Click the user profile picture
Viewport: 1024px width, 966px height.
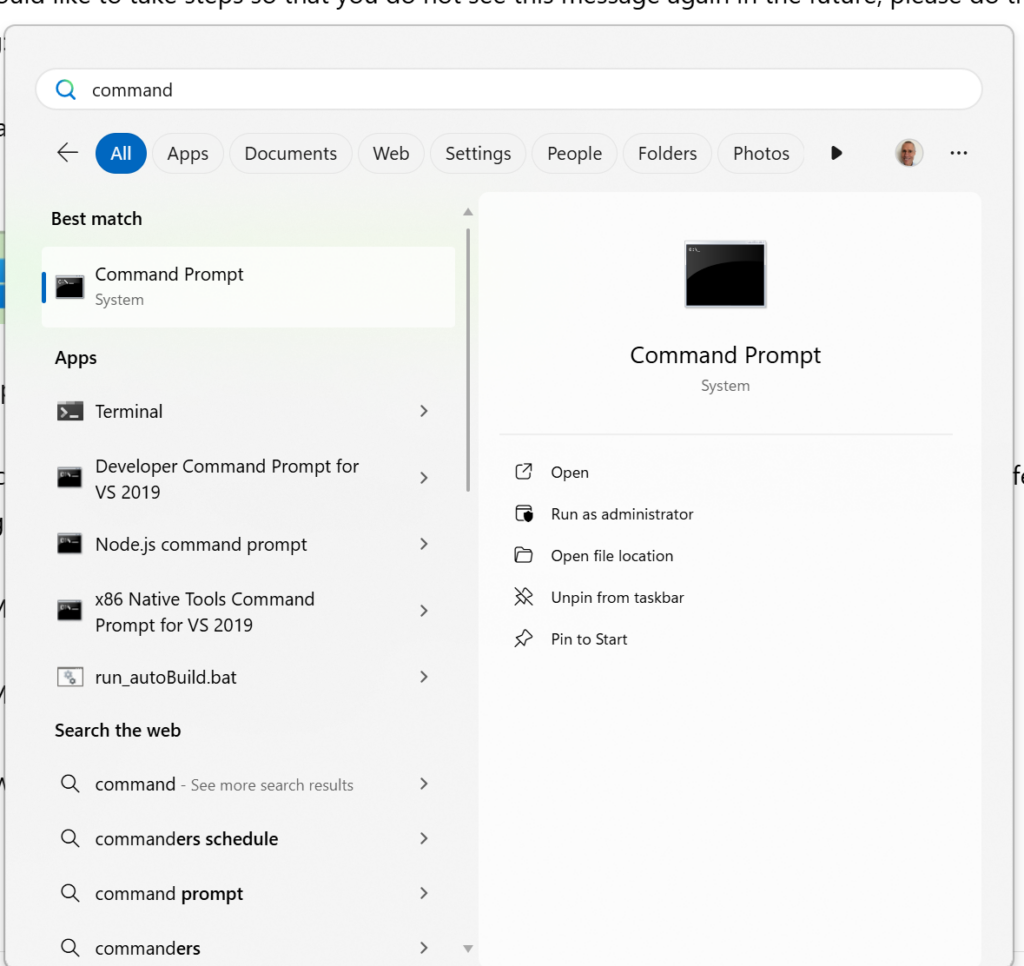(x=908, y=153)
